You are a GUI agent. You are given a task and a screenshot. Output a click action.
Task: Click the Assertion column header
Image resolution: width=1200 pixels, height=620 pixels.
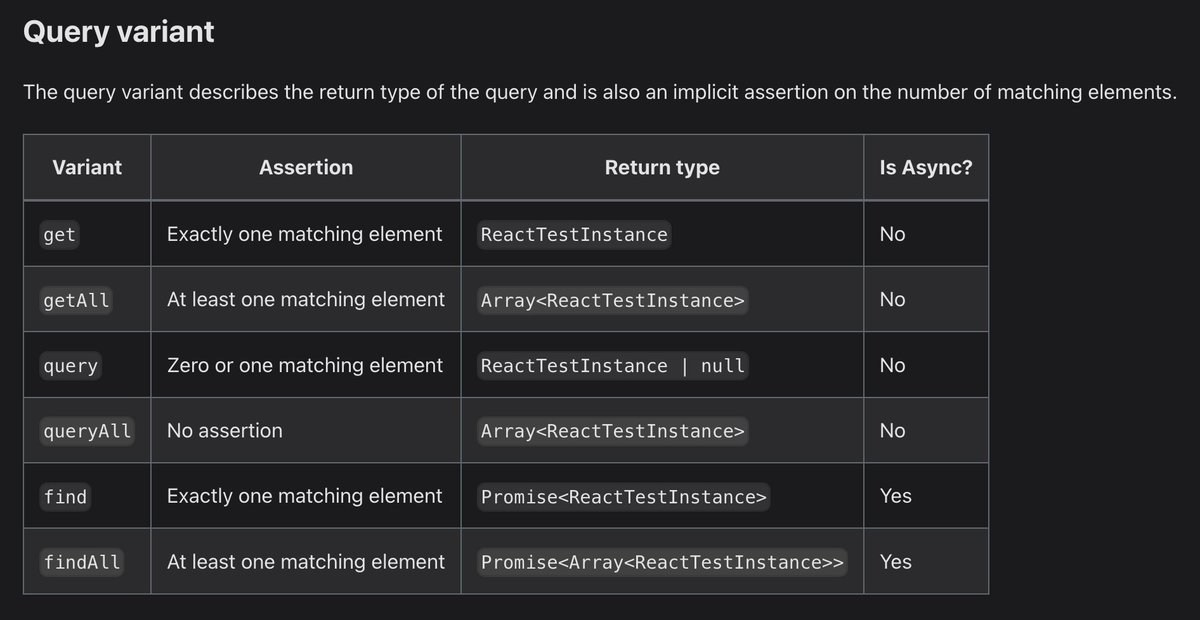306,167
